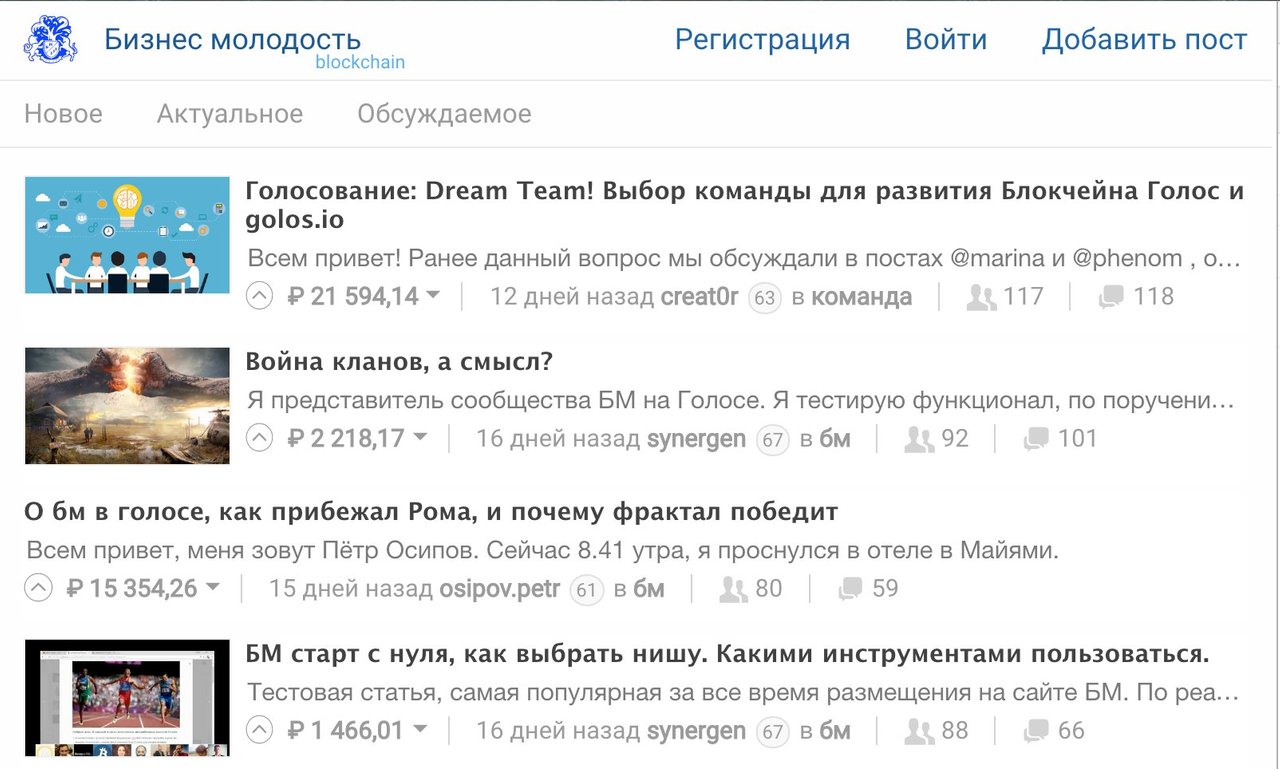Open comments icon beside 118
1280x769 pixels.
point(1111,297)
